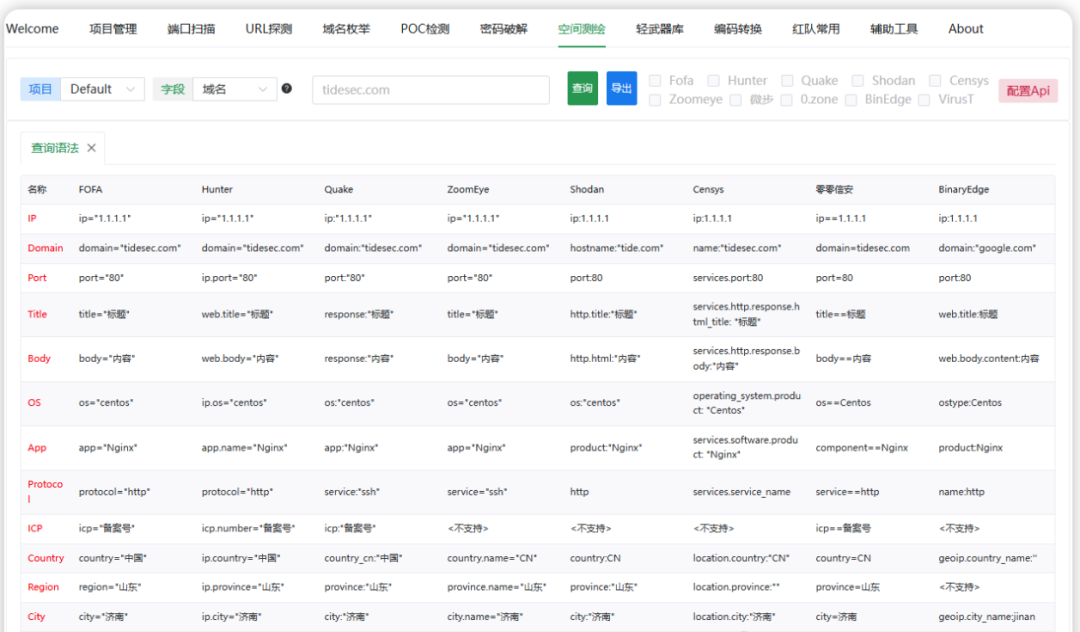Open the 红队常用 tab

816,29
